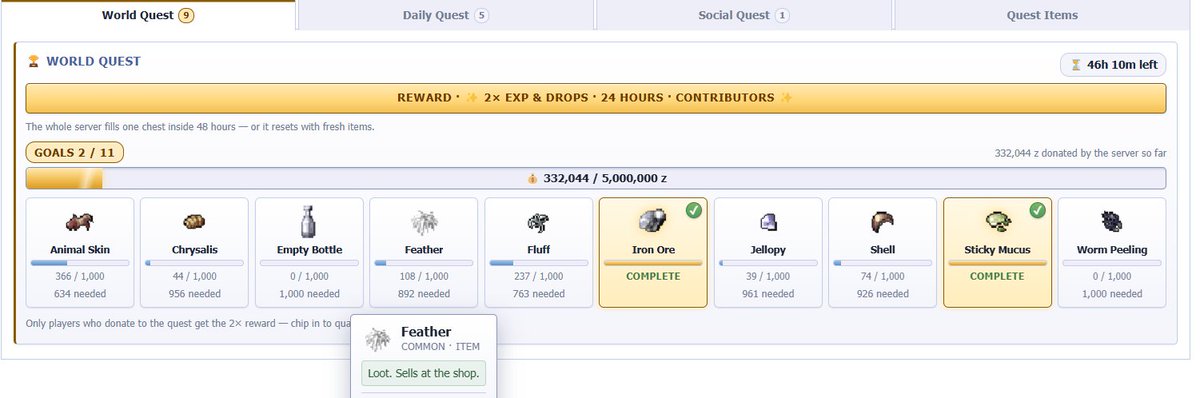Click the GOALS 2 / 11 badge

tap(75, 153)
